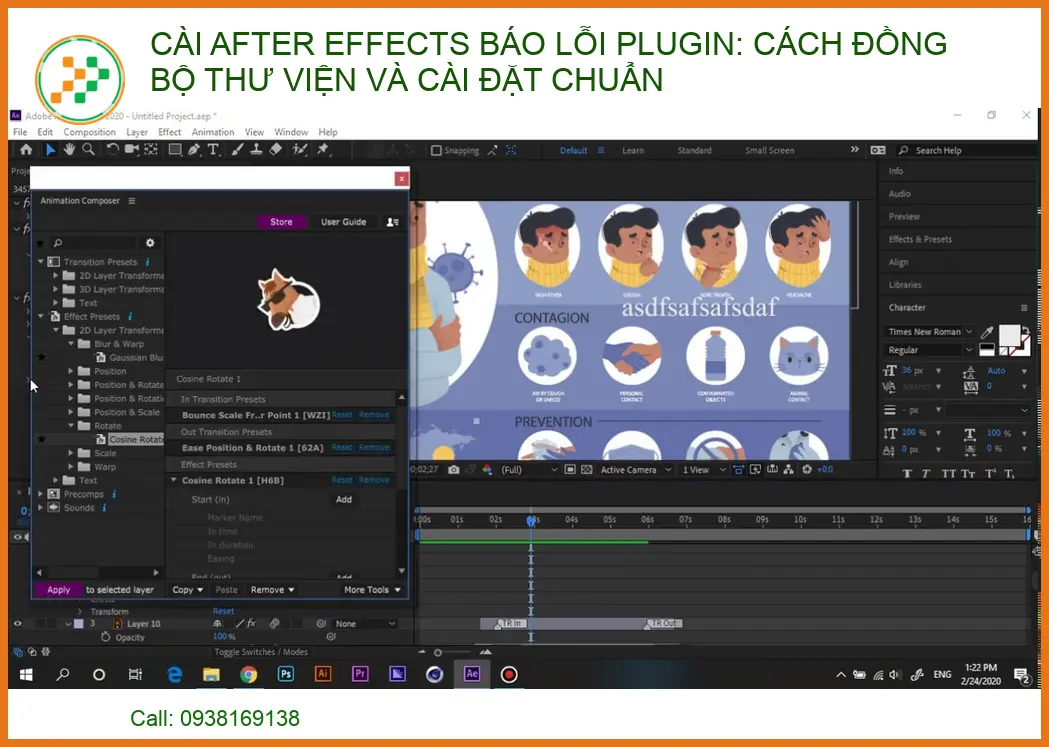Viewport: 1049px width, 747px height.
Task: Open the Composition menu
Action: click(90, 132)
